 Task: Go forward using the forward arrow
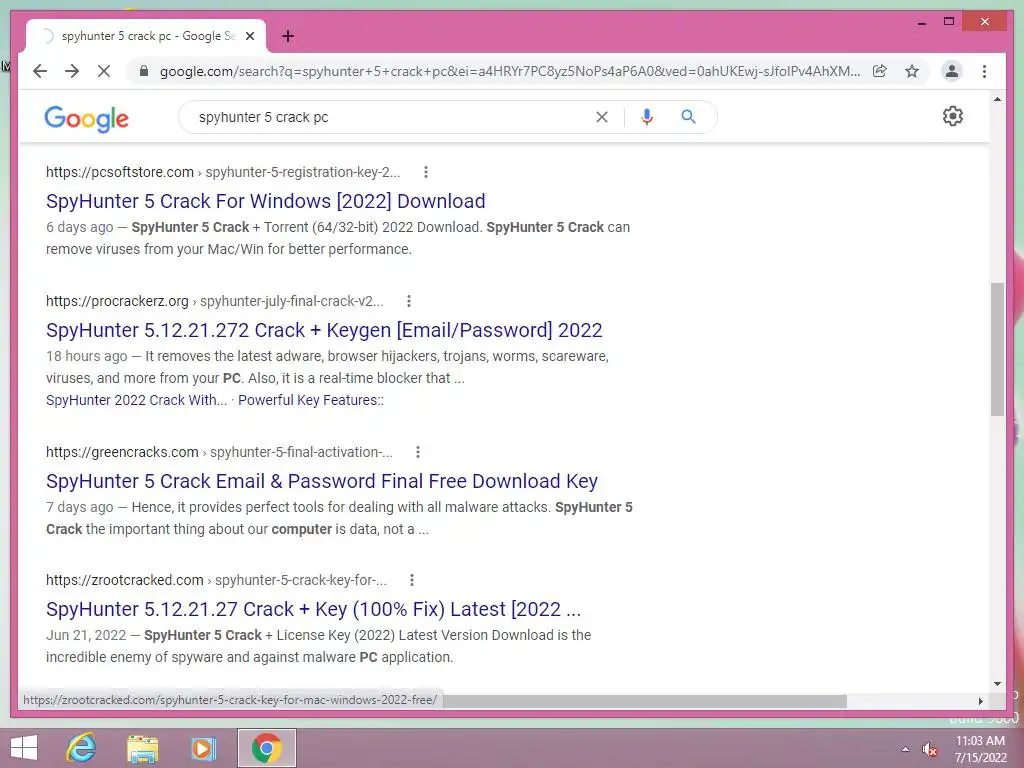(x=72, y=71)
